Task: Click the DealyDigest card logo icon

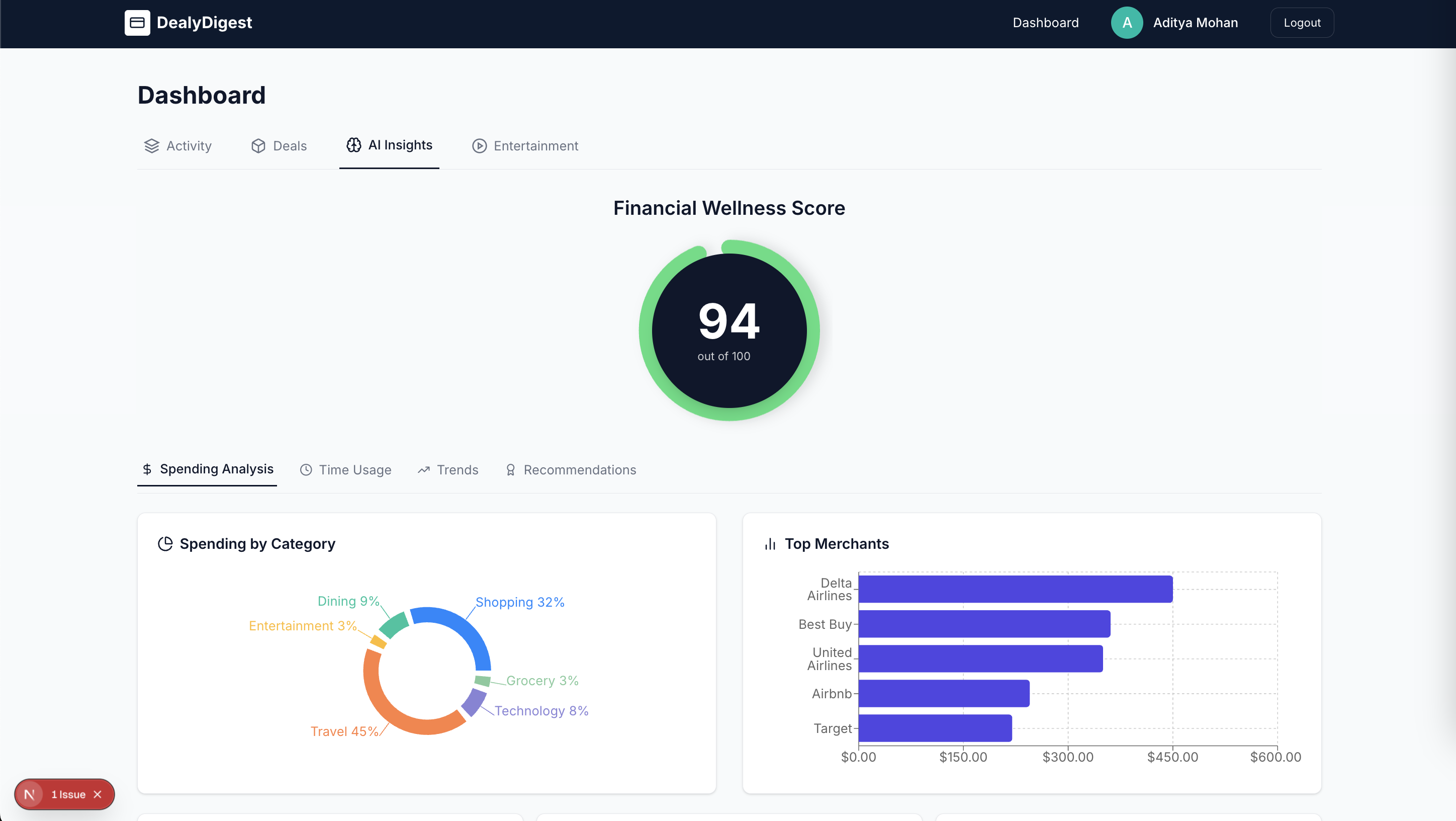Action: click(137, 23)
